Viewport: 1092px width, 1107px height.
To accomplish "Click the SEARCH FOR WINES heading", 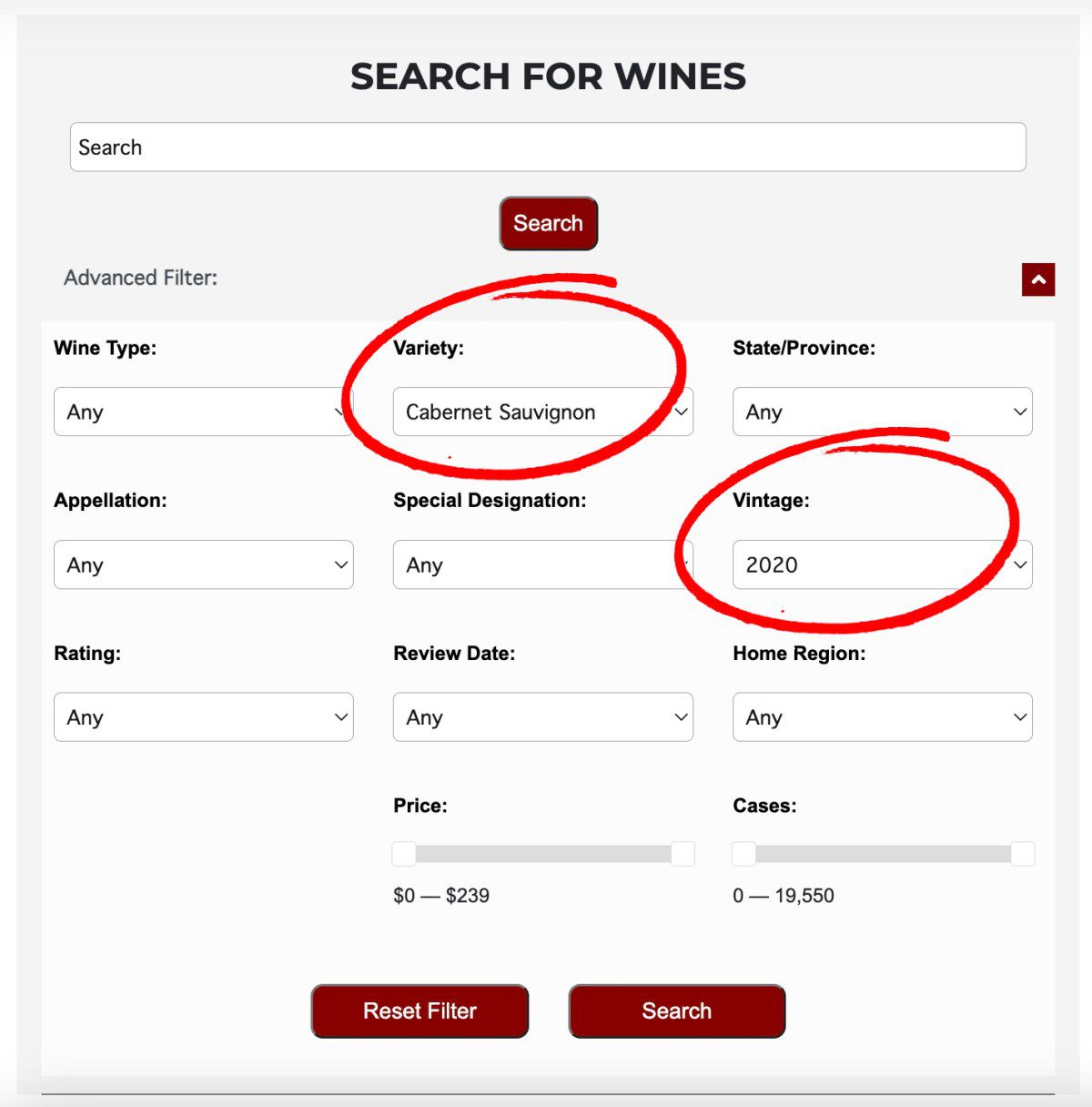I will 548,77.
